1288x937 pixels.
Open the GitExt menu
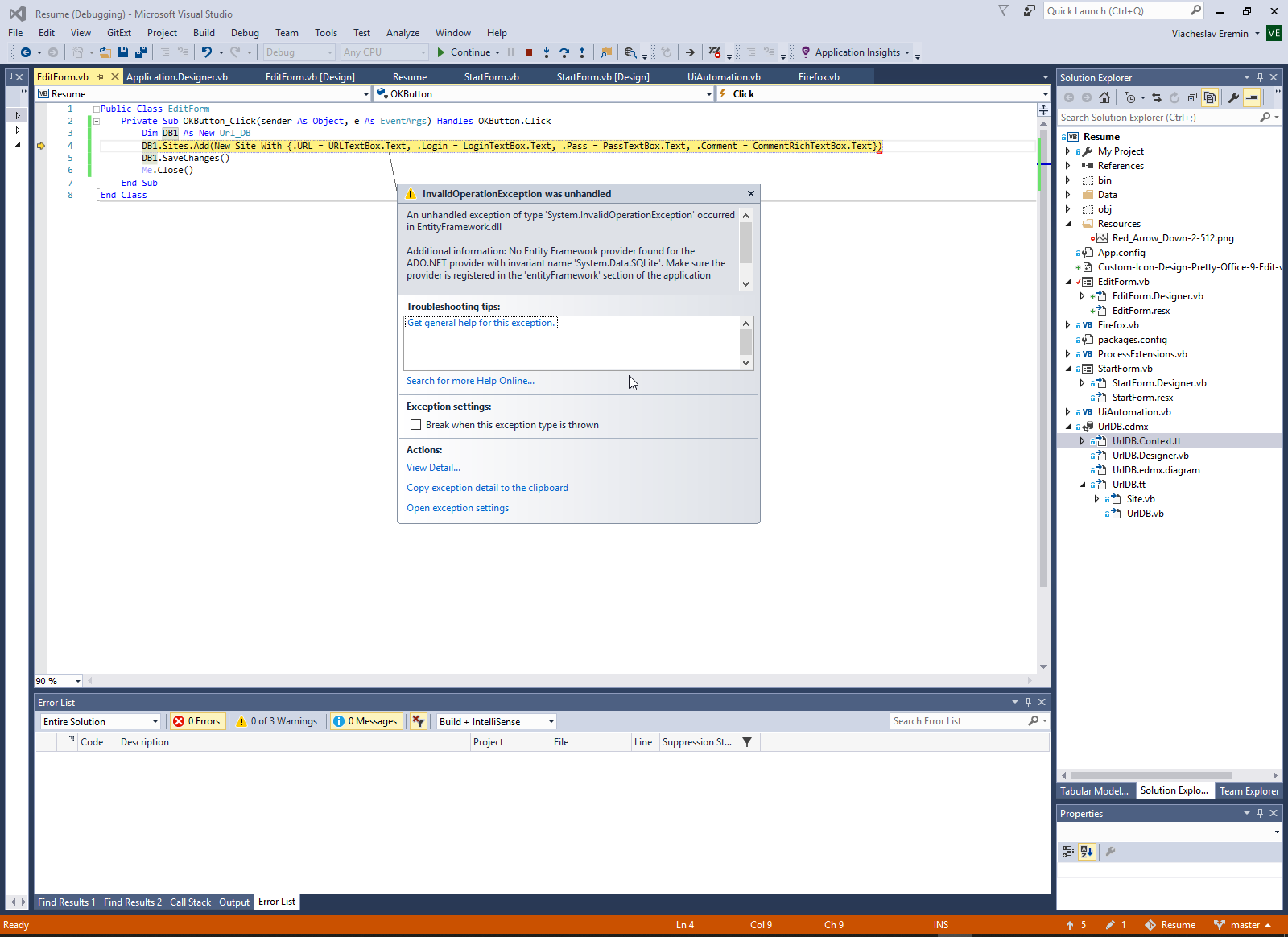(x=119, y=33)
